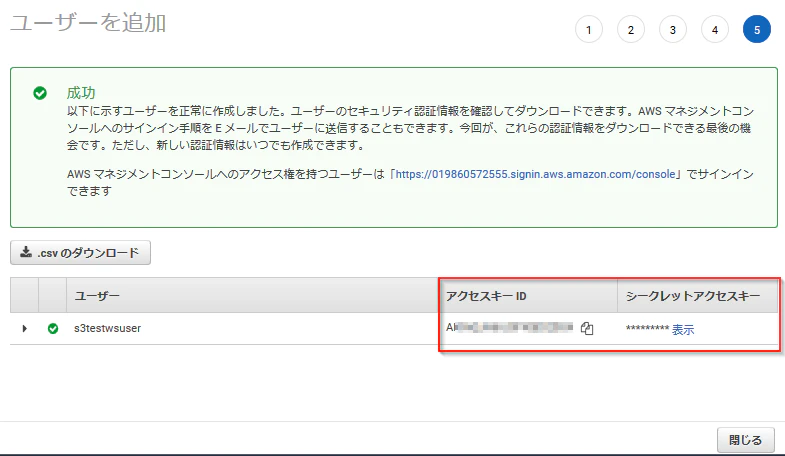Open the AWS console sign-in URL link

[x=536, y=174]
